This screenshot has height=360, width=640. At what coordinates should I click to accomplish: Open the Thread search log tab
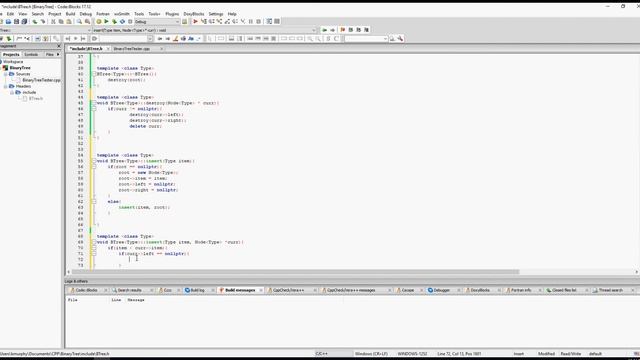tap(611, 290)
